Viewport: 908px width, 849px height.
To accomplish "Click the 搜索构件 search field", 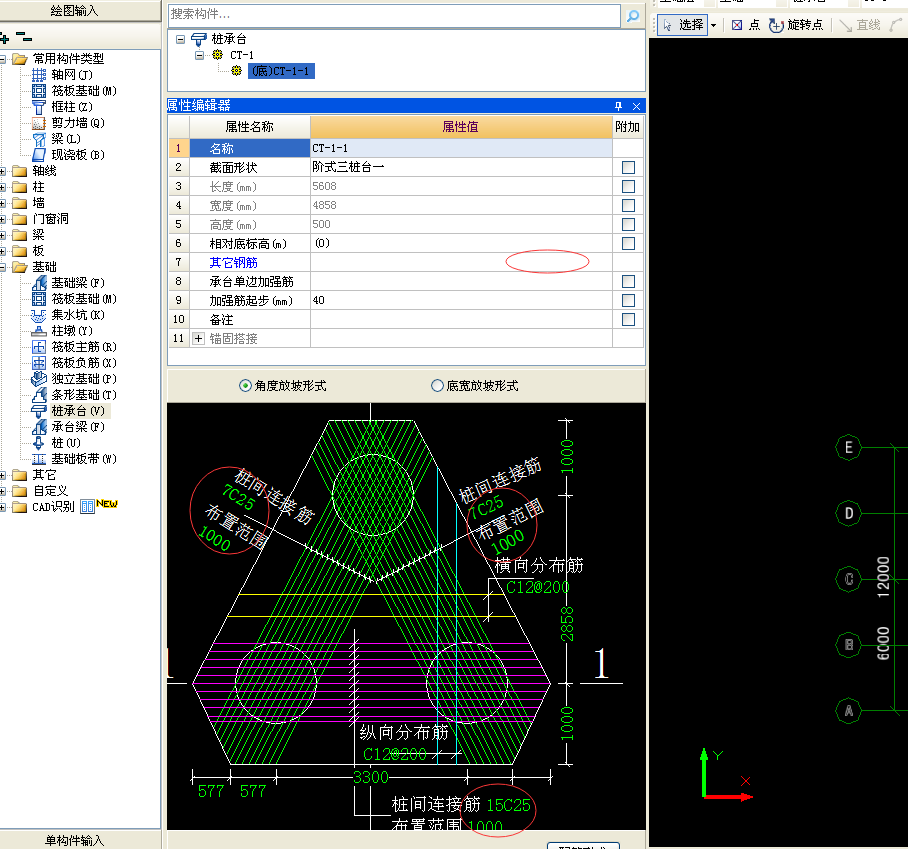I will pyautogui.click(x=394, y=15).
